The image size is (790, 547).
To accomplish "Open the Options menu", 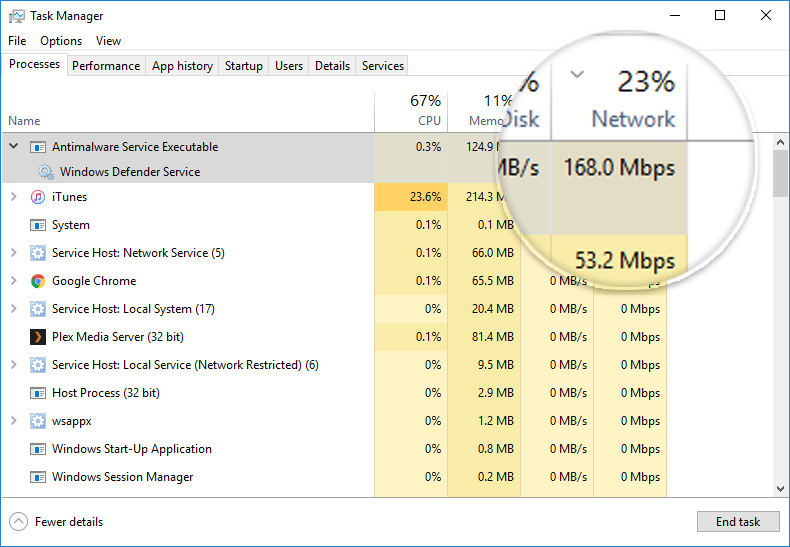I will click(x=61, y=41).
